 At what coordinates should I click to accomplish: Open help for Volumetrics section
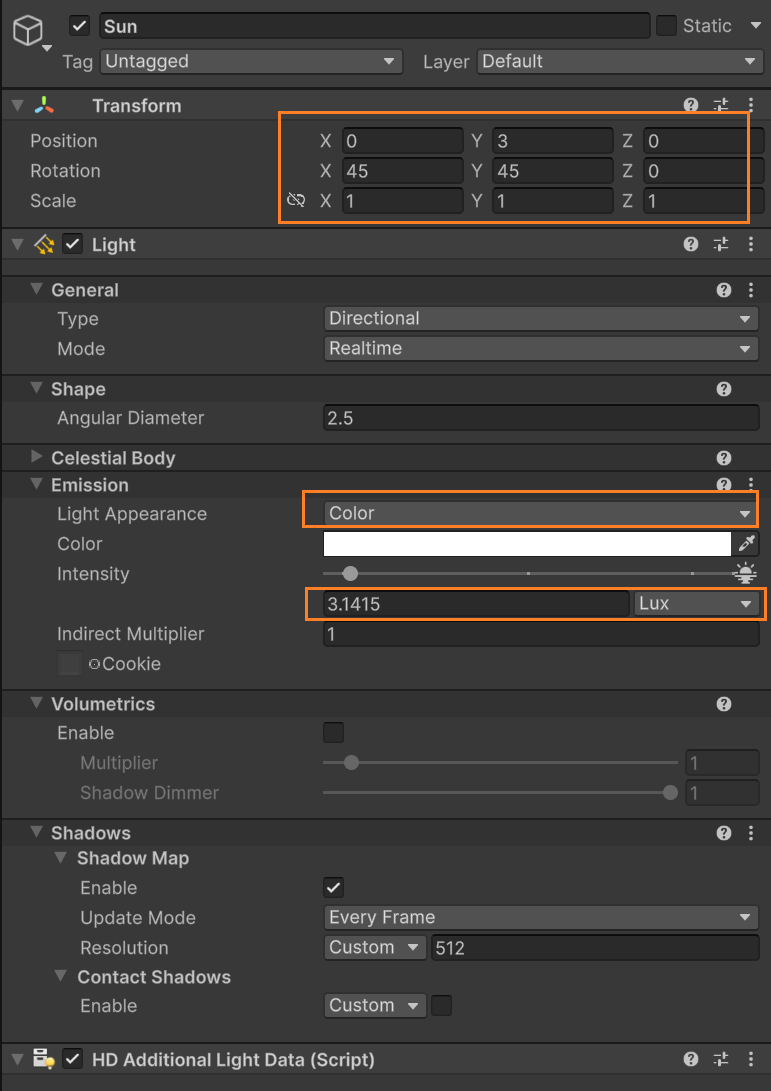(x=724, y=704)
